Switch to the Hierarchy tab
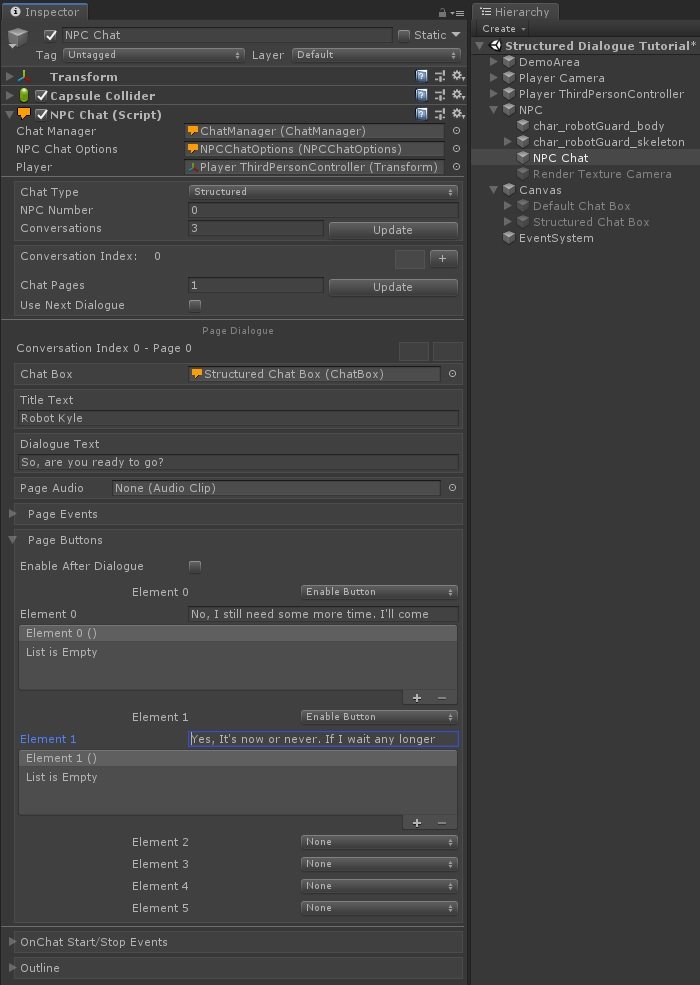The image size is (700, 985). 515,11
